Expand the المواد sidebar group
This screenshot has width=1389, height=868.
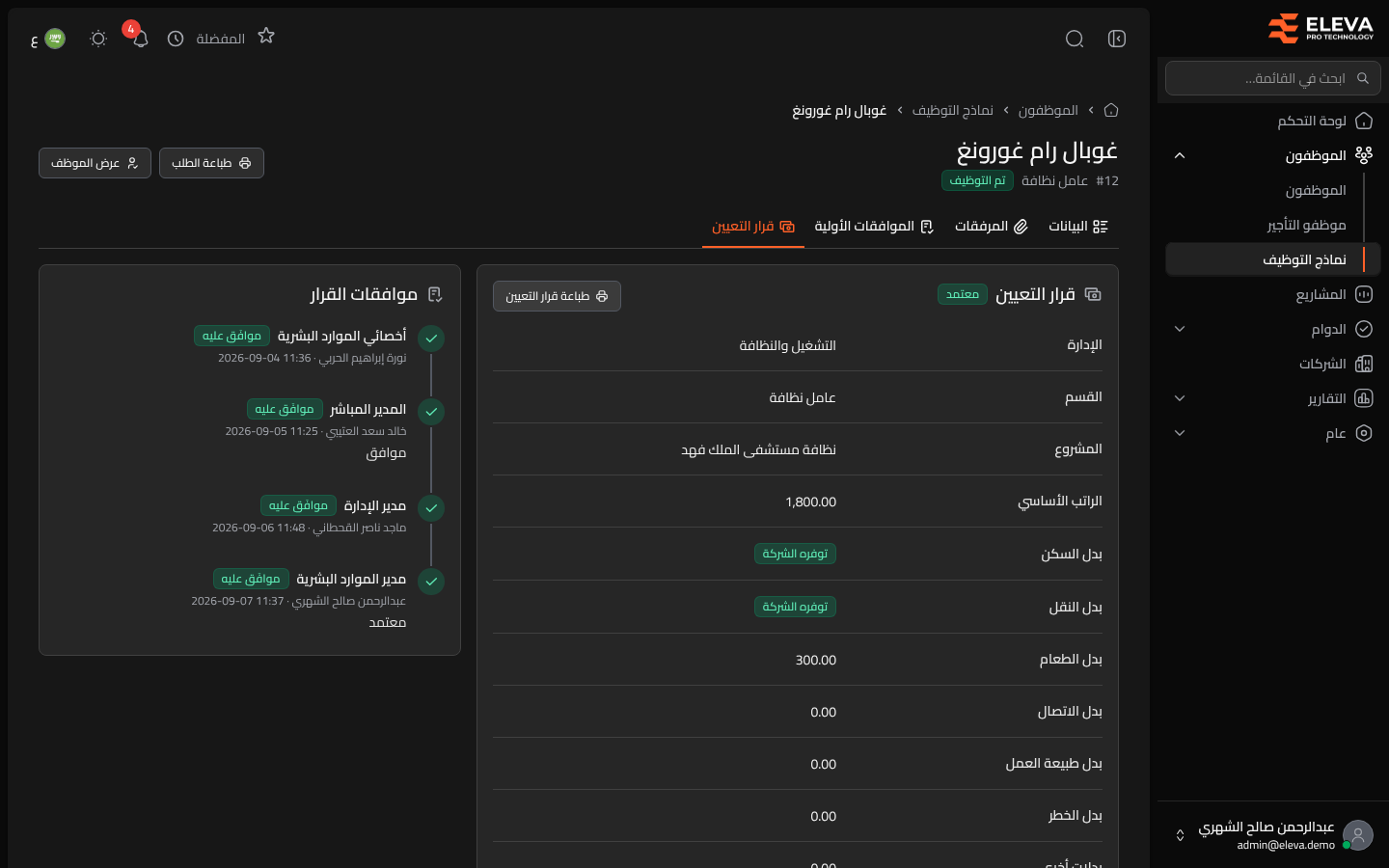point(1180,329)
